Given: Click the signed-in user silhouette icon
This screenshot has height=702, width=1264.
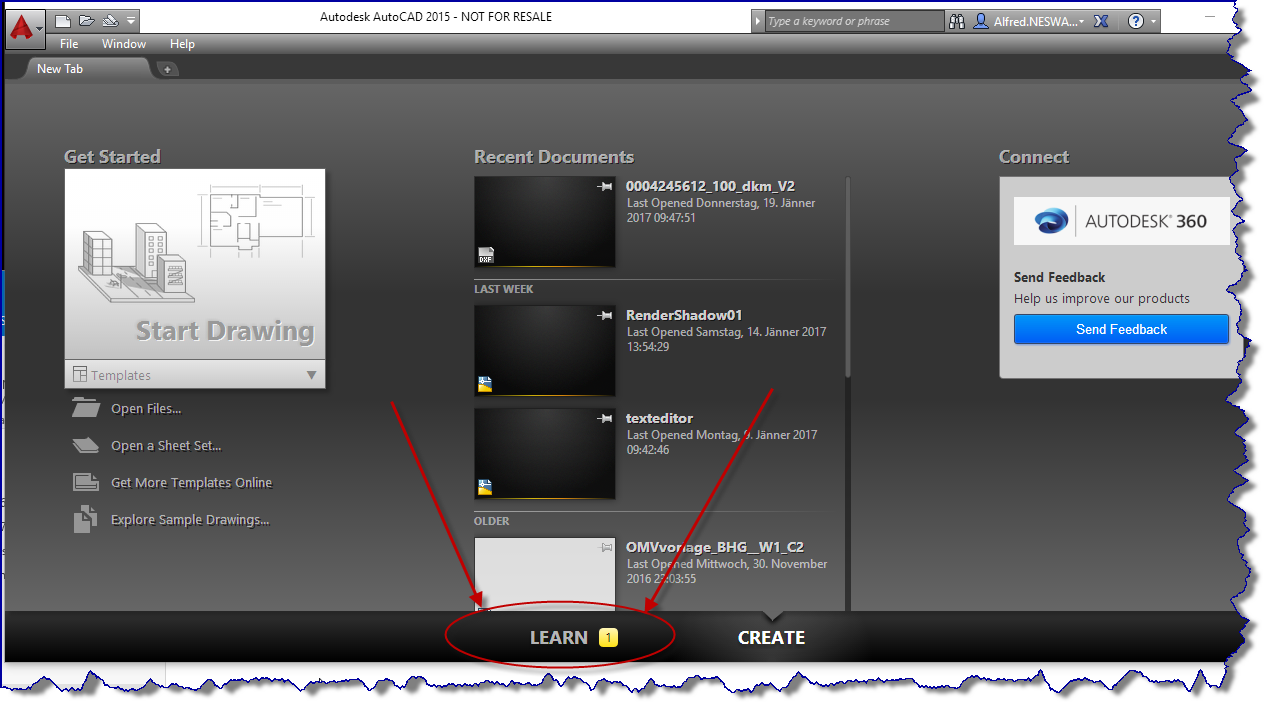Looking at the screenshot, I should click(x=981, y=21).
